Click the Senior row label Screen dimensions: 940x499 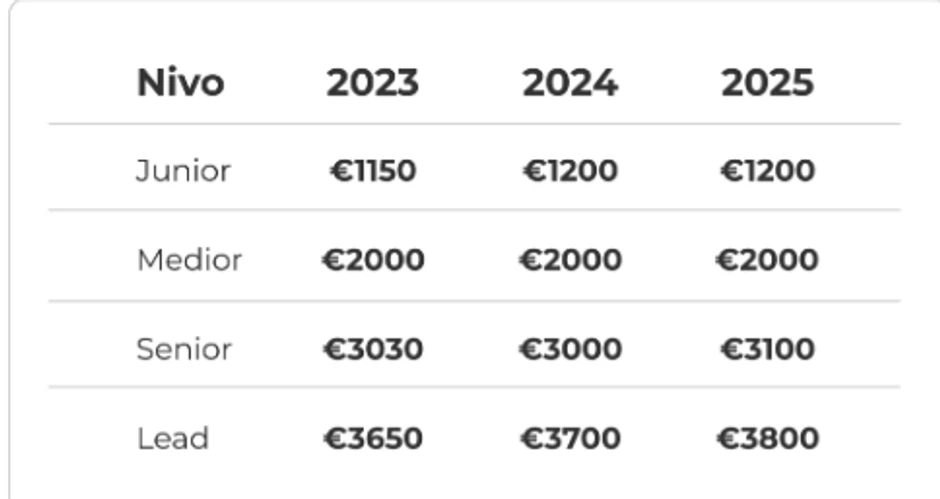point(184,349)
